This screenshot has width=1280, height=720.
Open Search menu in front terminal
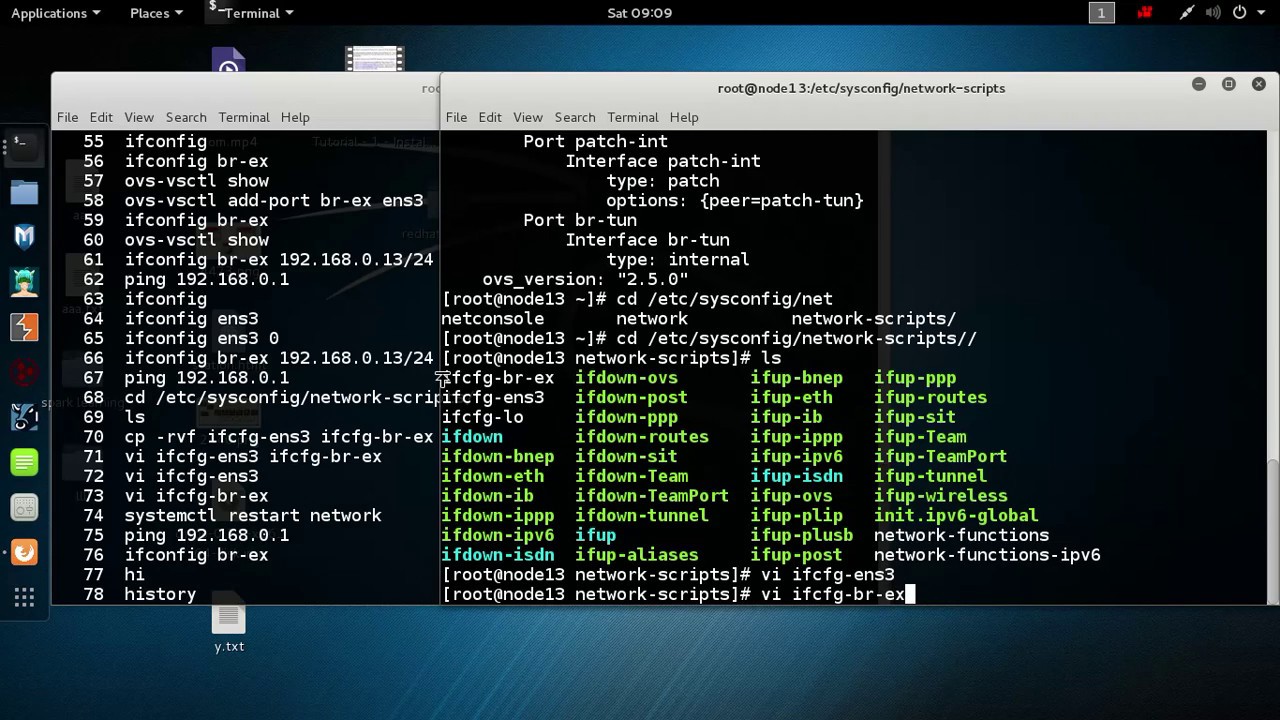click(575, 117)
